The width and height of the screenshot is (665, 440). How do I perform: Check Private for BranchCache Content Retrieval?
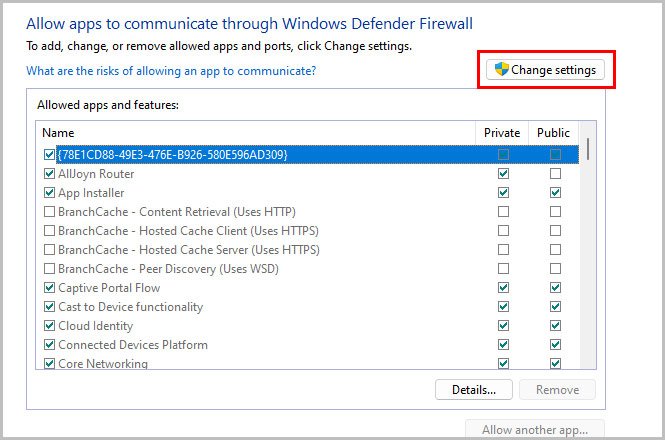click(x=503, y=211)
